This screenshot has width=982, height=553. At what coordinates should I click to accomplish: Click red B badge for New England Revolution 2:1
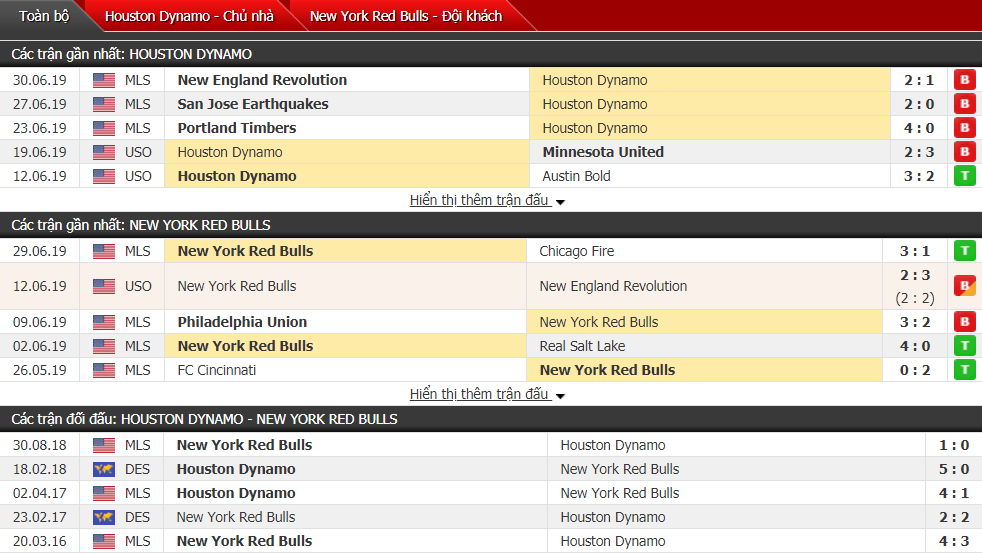coord(964,80)
